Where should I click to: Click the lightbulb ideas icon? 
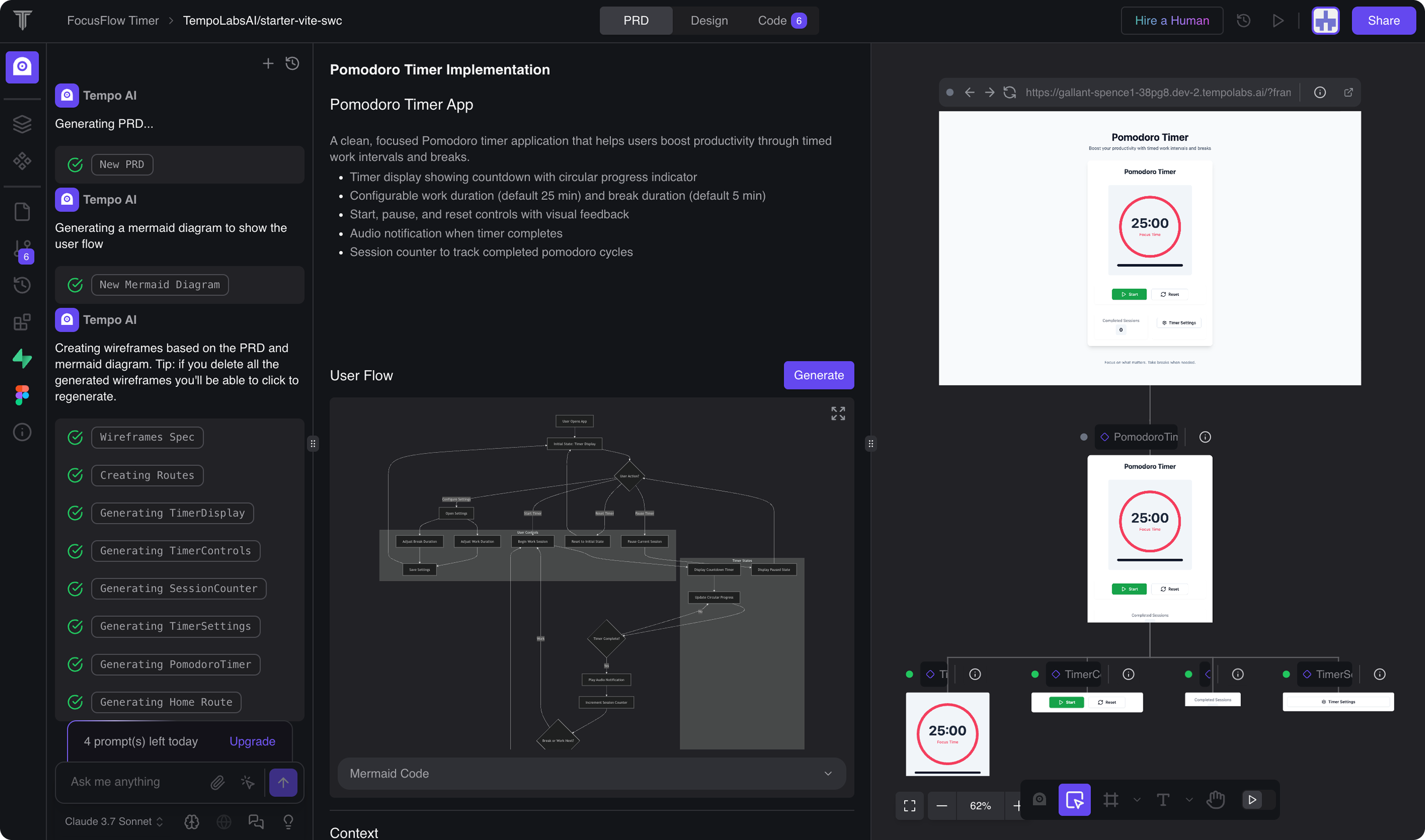[x=288, y=822]
